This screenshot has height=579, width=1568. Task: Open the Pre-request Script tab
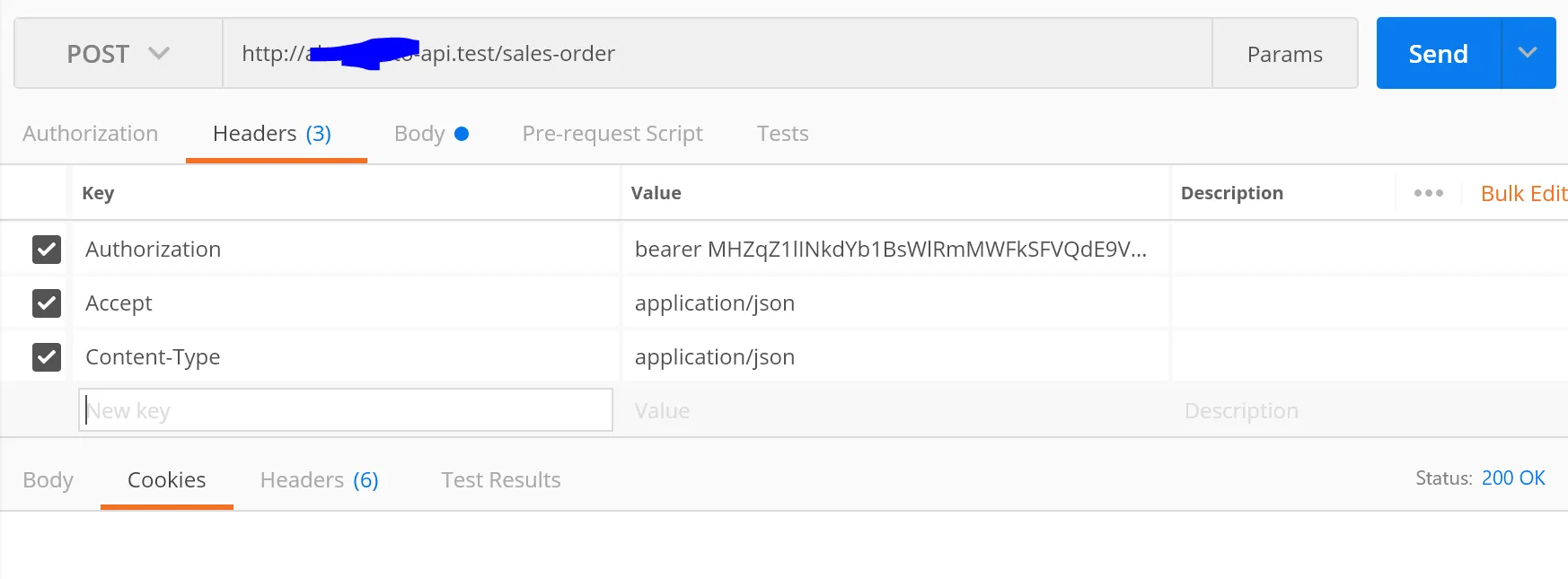(x=612, y=134)
